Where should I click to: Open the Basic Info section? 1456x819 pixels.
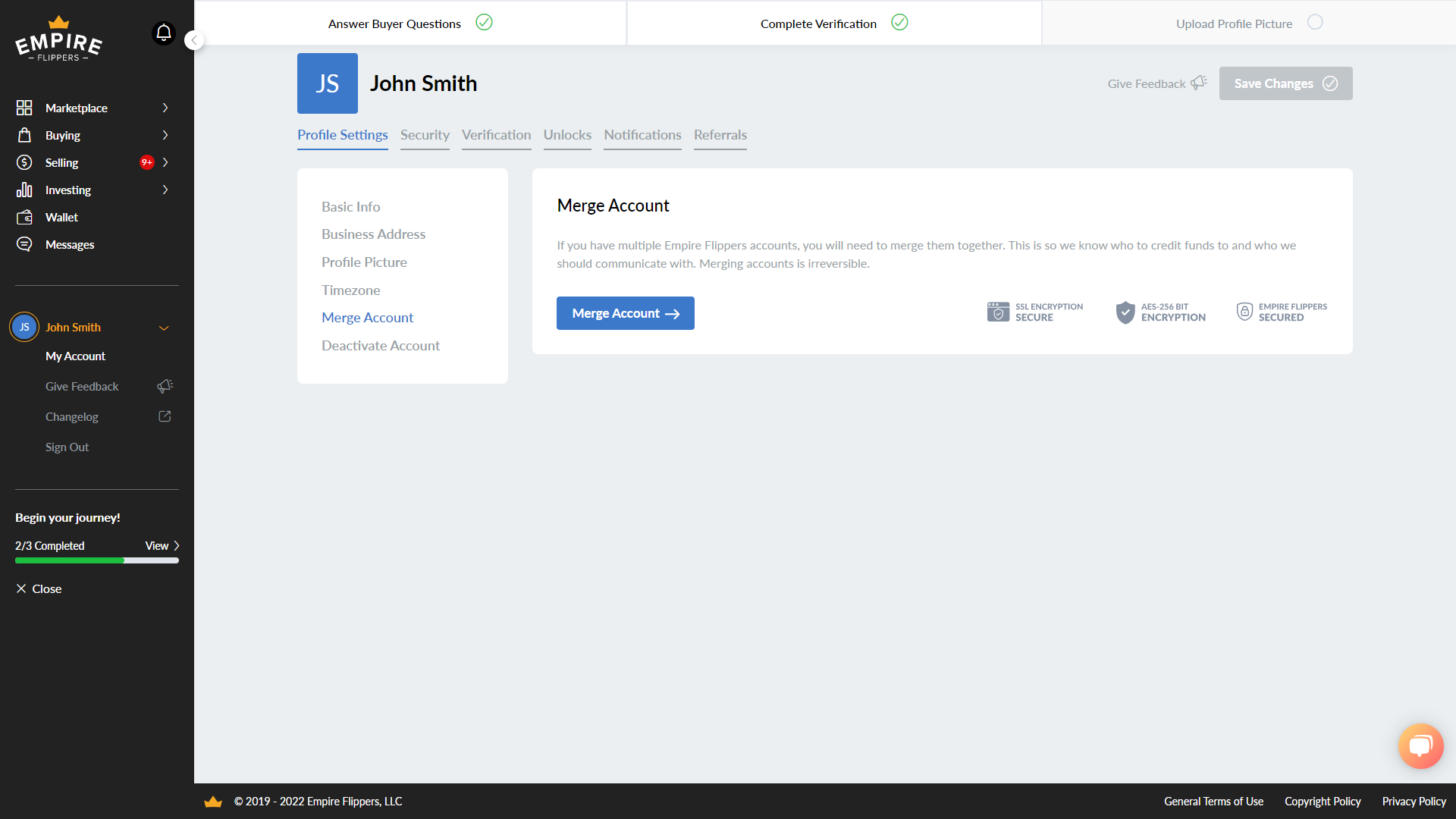tap(350, 206)
